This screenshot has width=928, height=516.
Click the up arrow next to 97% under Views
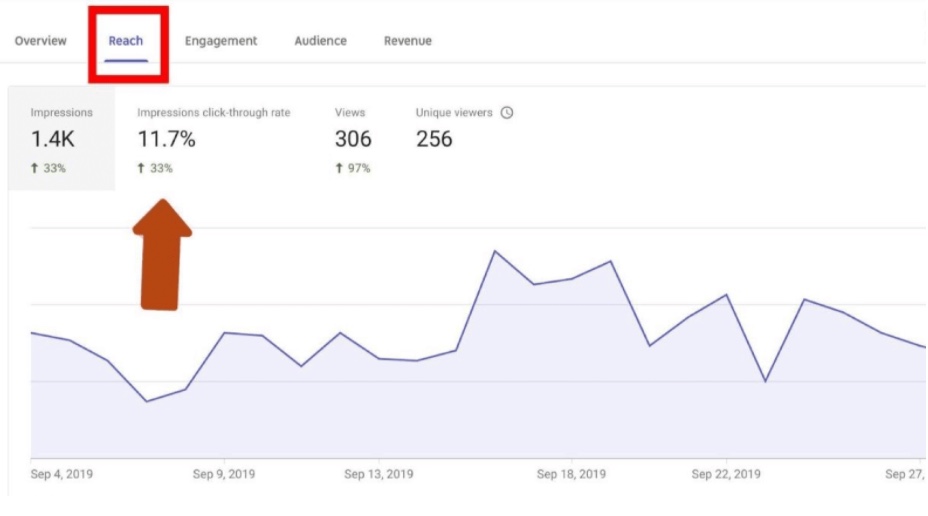(x=339, y=168)
